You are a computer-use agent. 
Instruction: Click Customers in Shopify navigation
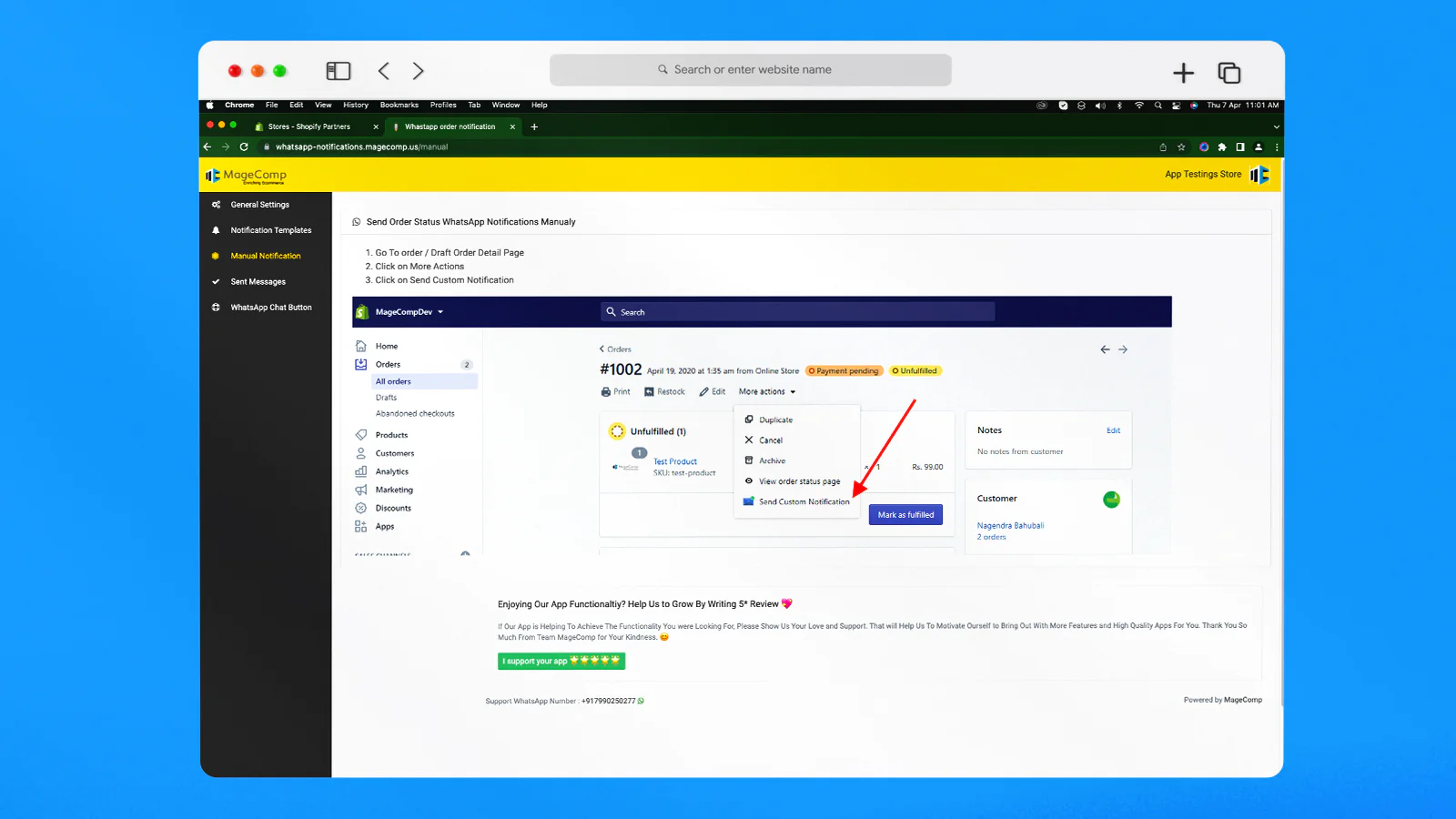(x=395, y=453)
